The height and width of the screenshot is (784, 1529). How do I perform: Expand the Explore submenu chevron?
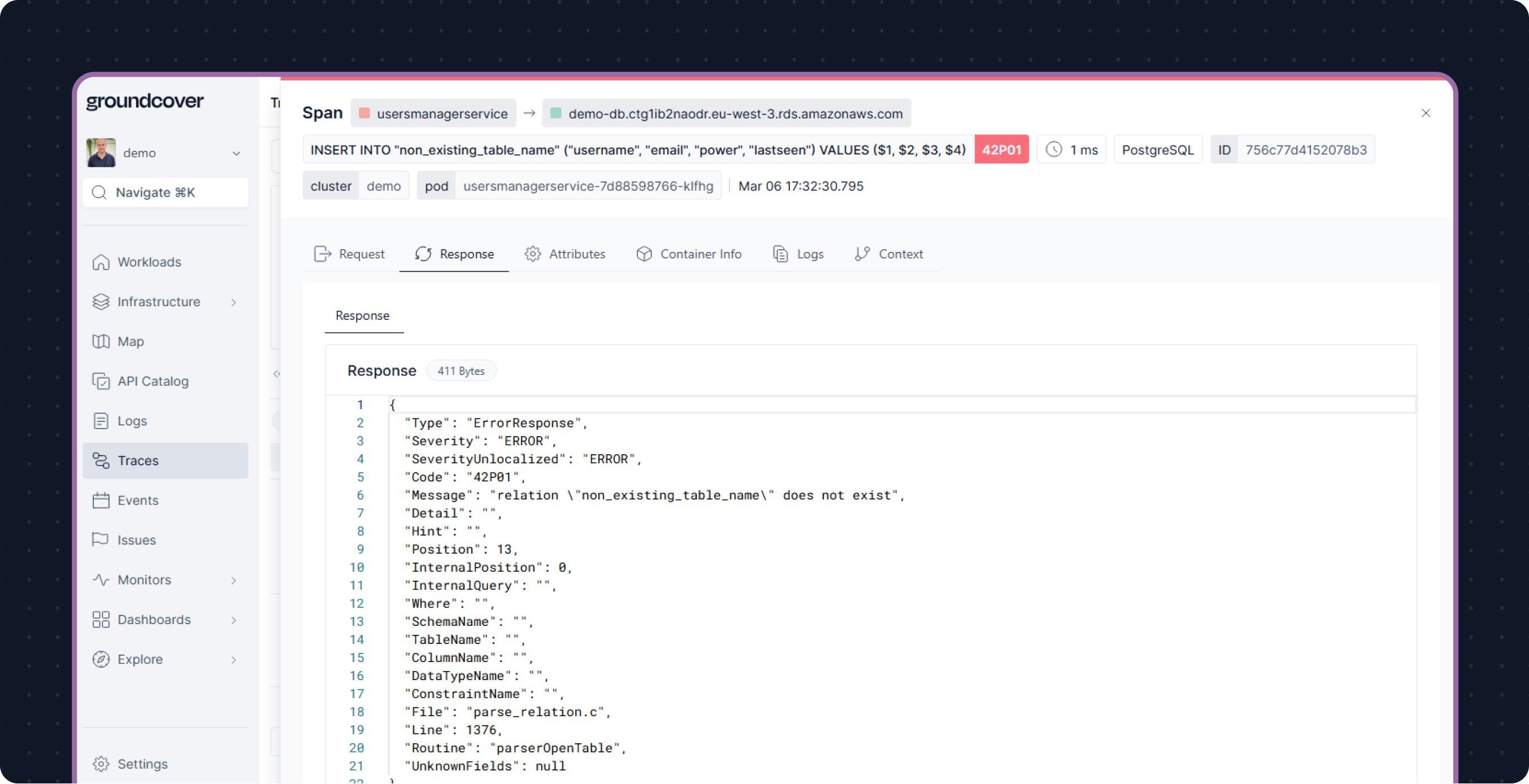(x=234, y=659)
